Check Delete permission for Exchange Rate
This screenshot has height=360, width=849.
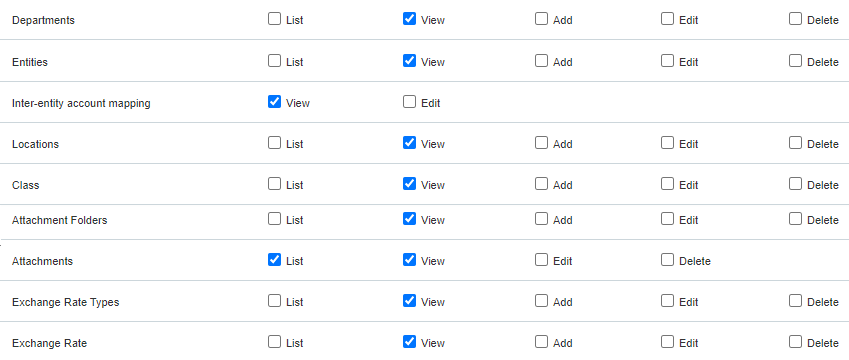[795, 342]
